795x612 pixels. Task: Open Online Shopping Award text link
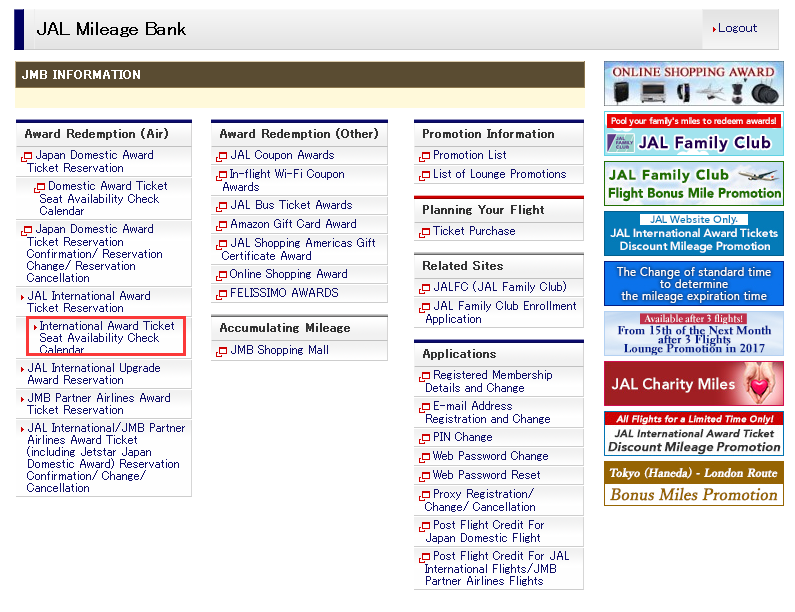(288, 274)
